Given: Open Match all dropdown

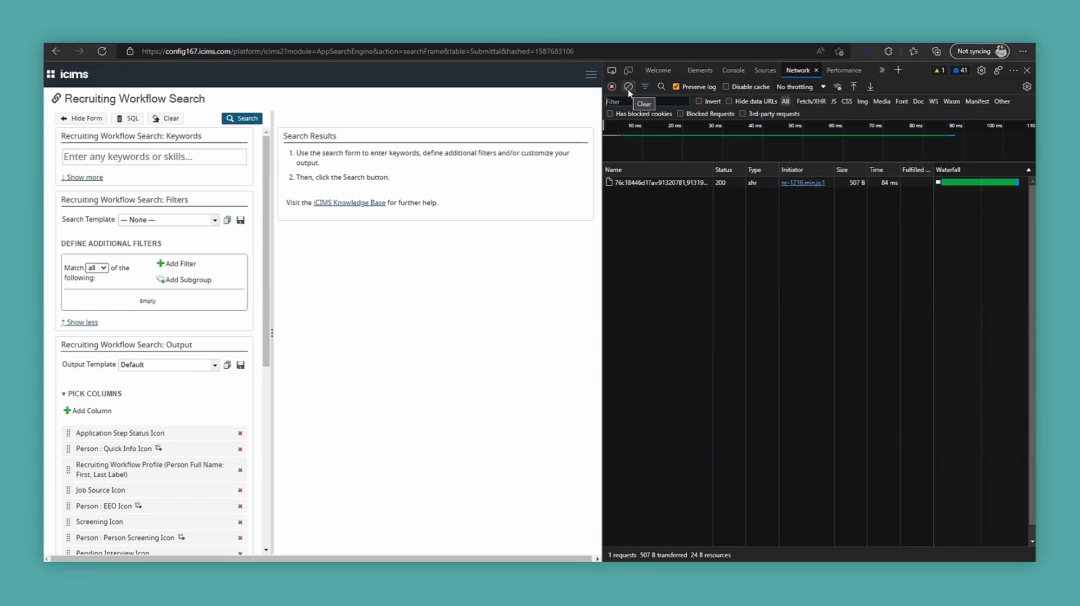Looking at the screenshot, I should pyautogui.click(x=96, y=267).
